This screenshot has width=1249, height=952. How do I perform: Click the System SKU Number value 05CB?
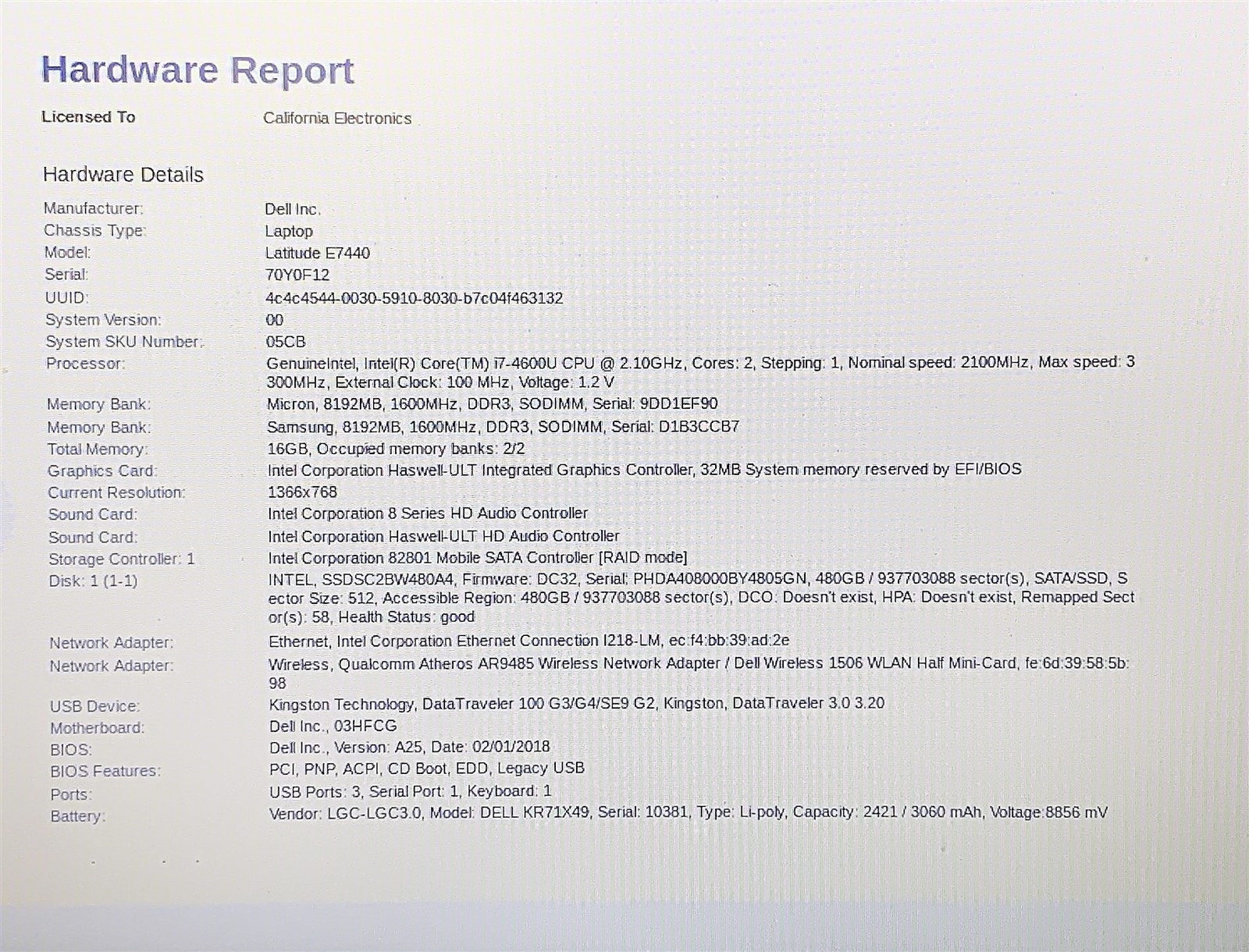coord(286,342)
